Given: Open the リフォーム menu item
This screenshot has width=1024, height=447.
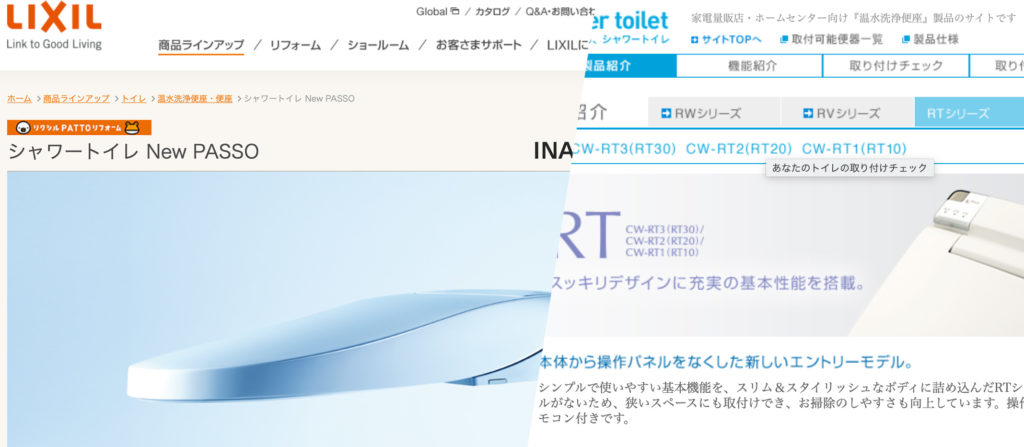Looking at the screenshot, I should (x=295, y=45).
